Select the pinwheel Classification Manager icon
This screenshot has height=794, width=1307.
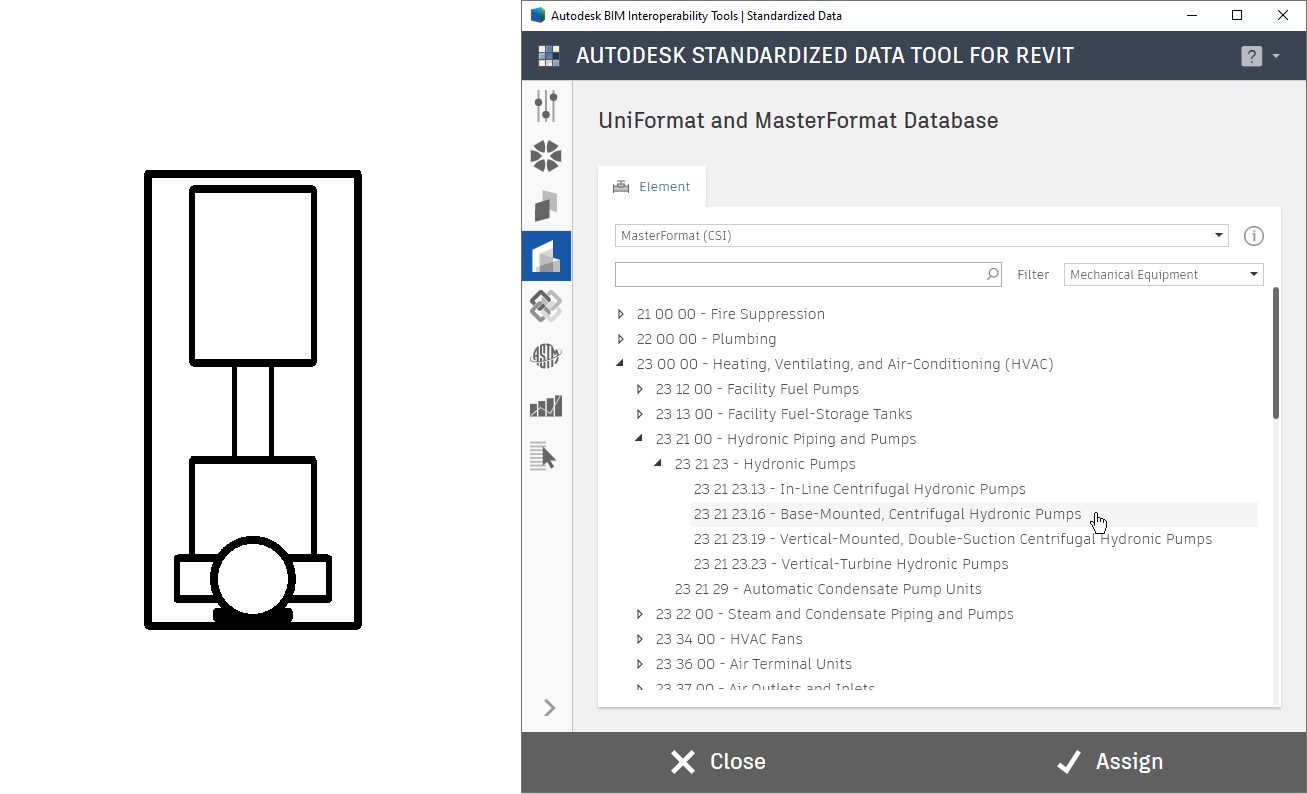coord(546,156)
